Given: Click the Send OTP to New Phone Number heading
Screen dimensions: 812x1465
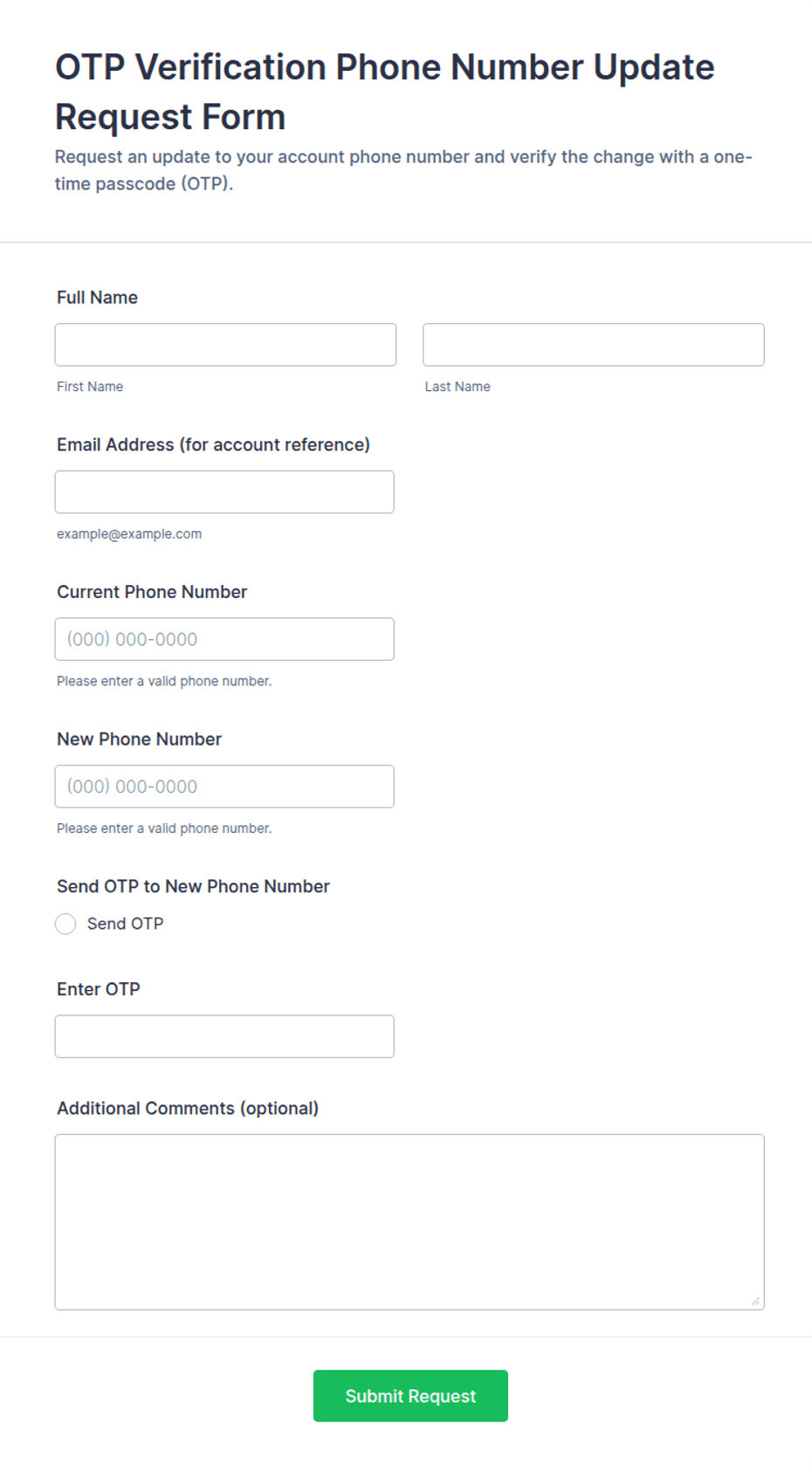Looking at the screenshot, I should coord(193,887).
